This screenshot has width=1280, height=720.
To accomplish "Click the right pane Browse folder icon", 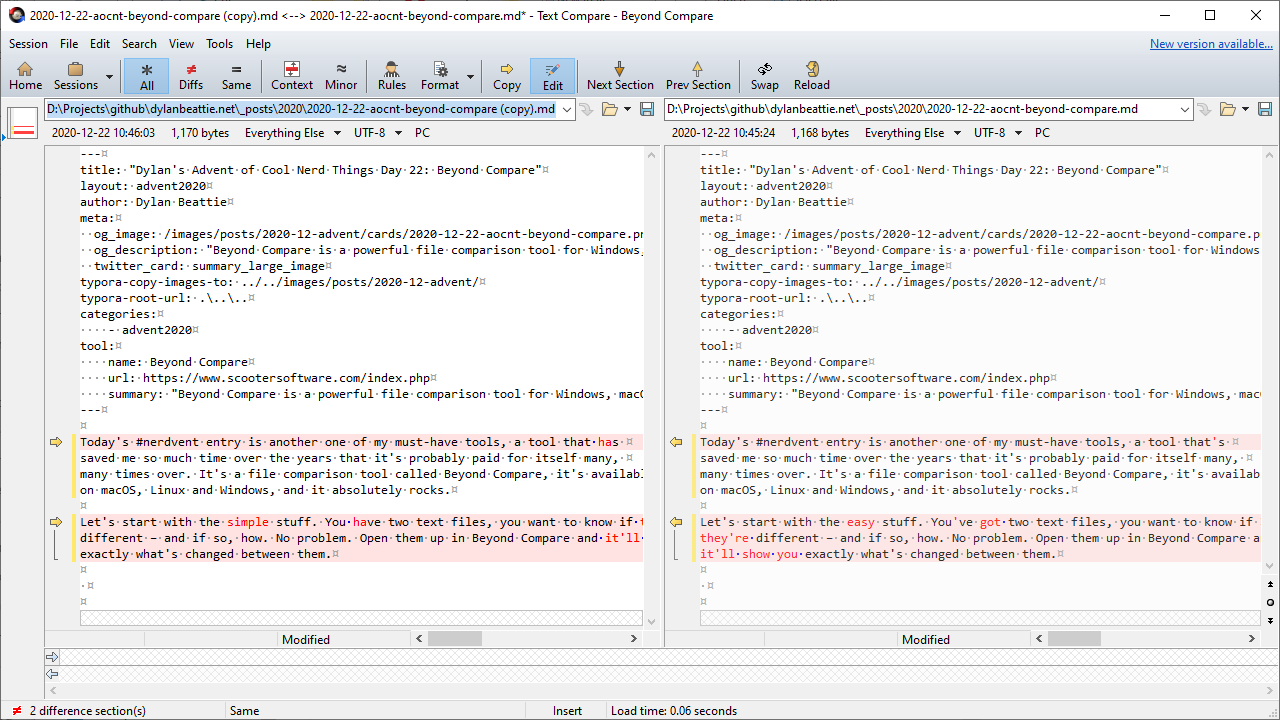I will 1228,109.
